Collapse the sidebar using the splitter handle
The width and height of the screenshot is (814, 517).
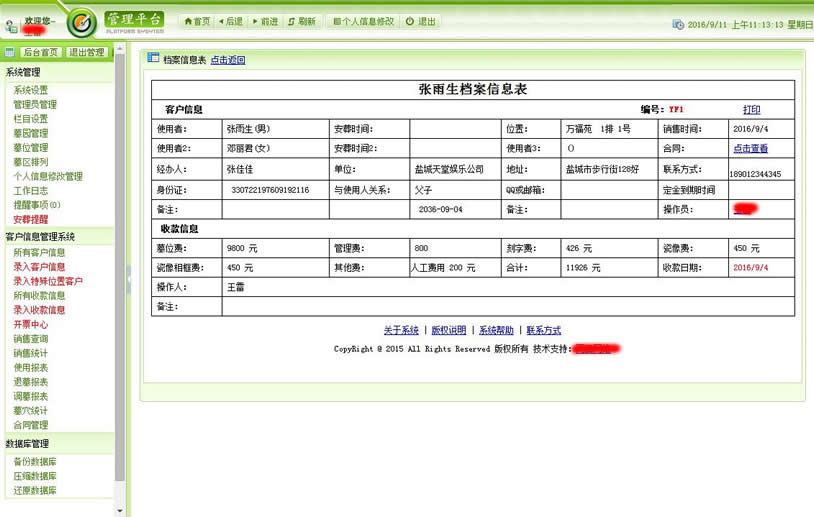pos(128,281)
